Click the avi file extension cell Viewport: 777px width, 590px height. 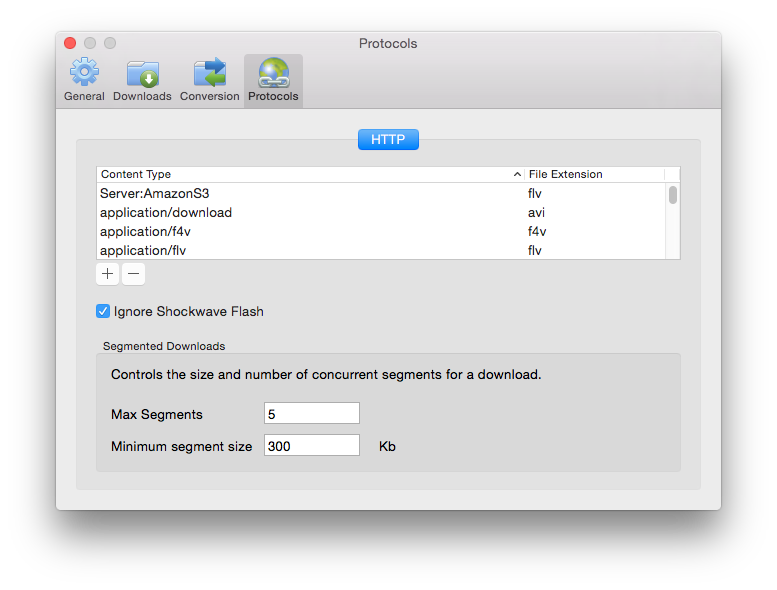pyautogui.click(x=536, y=213)
